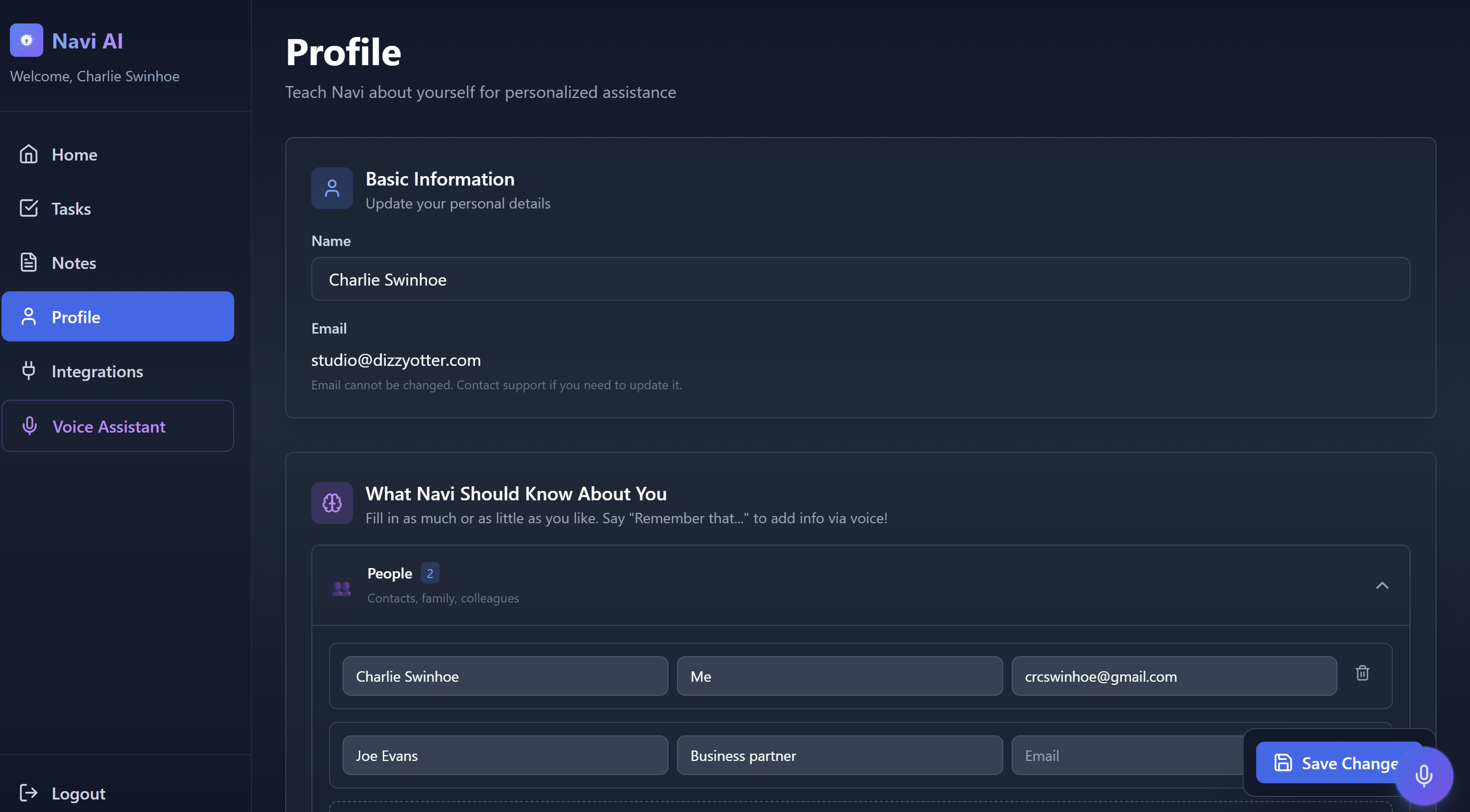Save Changes to the profile
Viewport: 1470px width, 812px height.
pos(1330,763)
